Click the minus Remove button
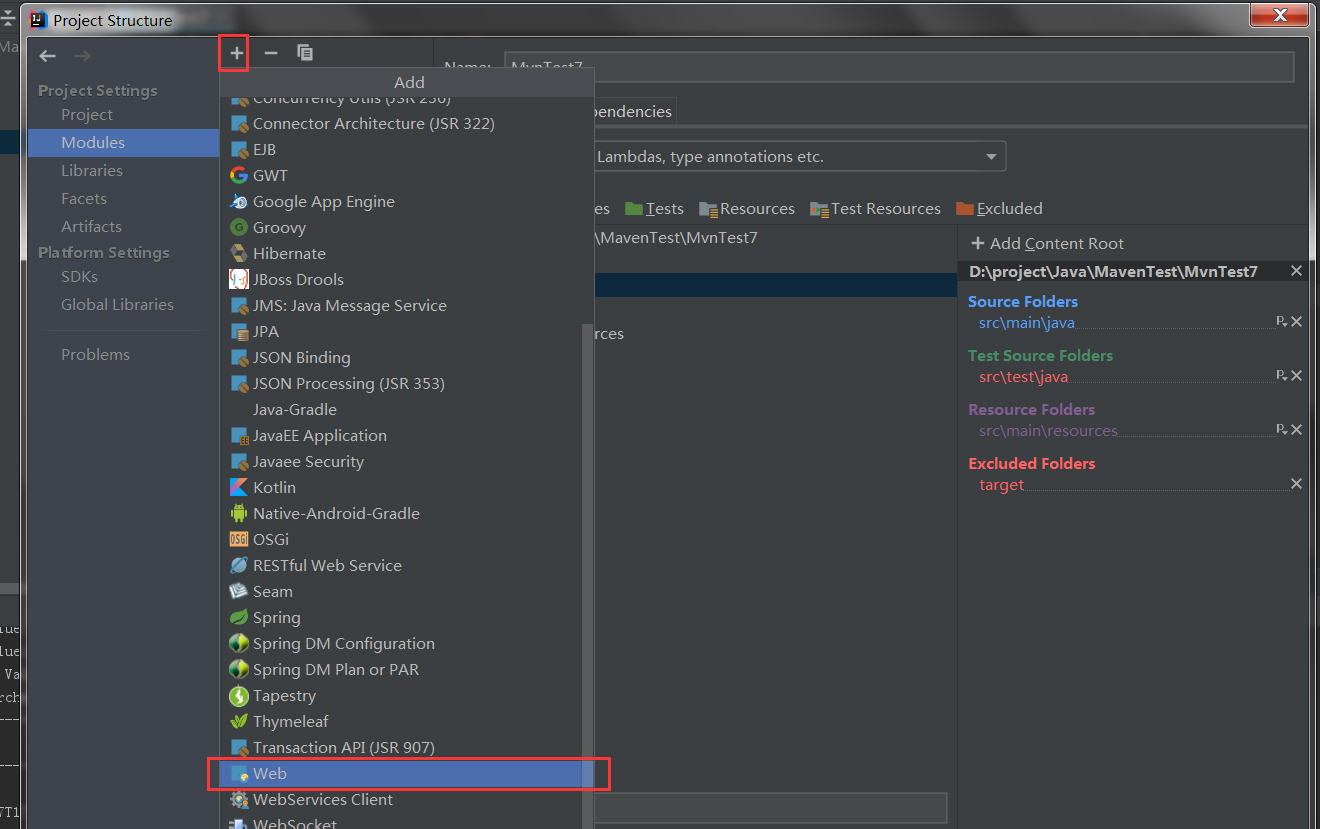 (271, 53)
